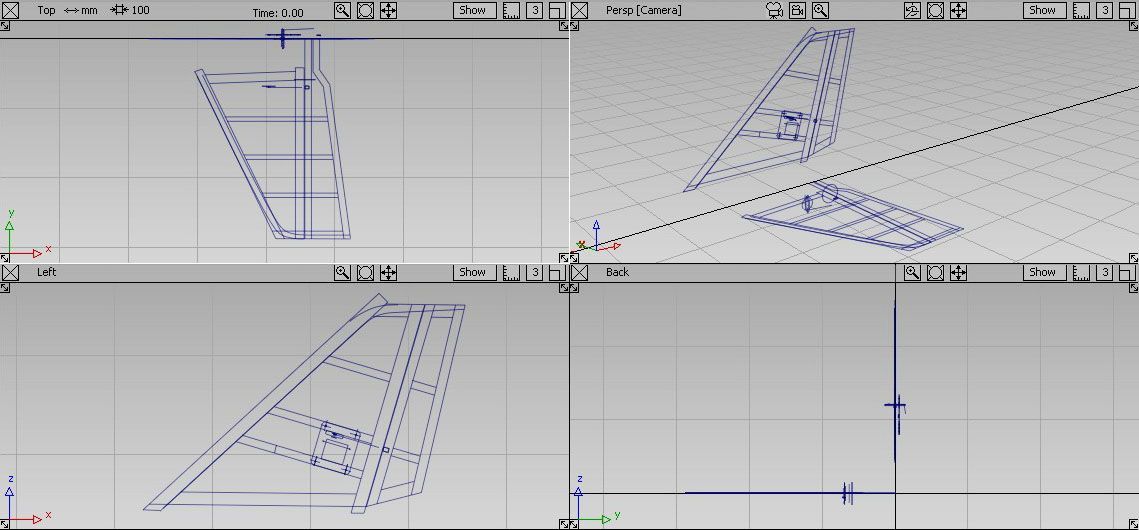Select the pan arrows icon in Back view
This screenshot has width=1139, height=530.
pos(958,272)
